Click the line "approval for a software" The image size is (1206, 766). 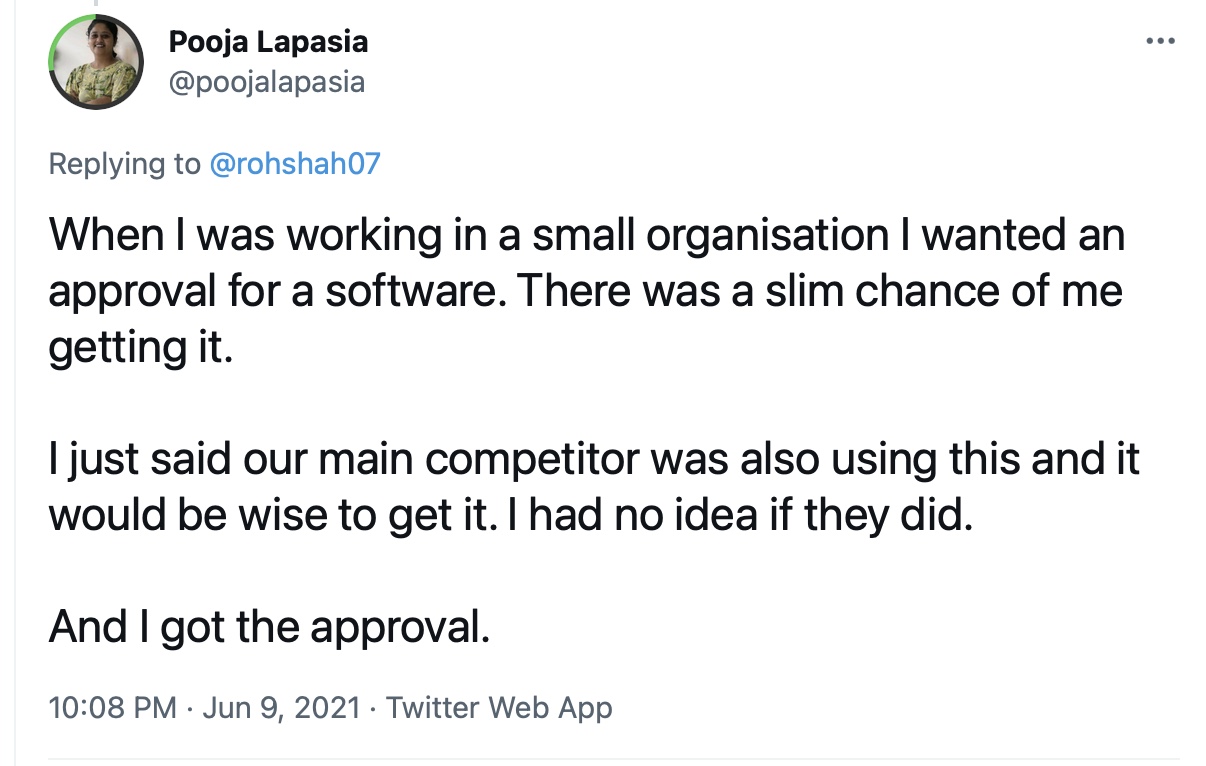click(x=585, y=291)
